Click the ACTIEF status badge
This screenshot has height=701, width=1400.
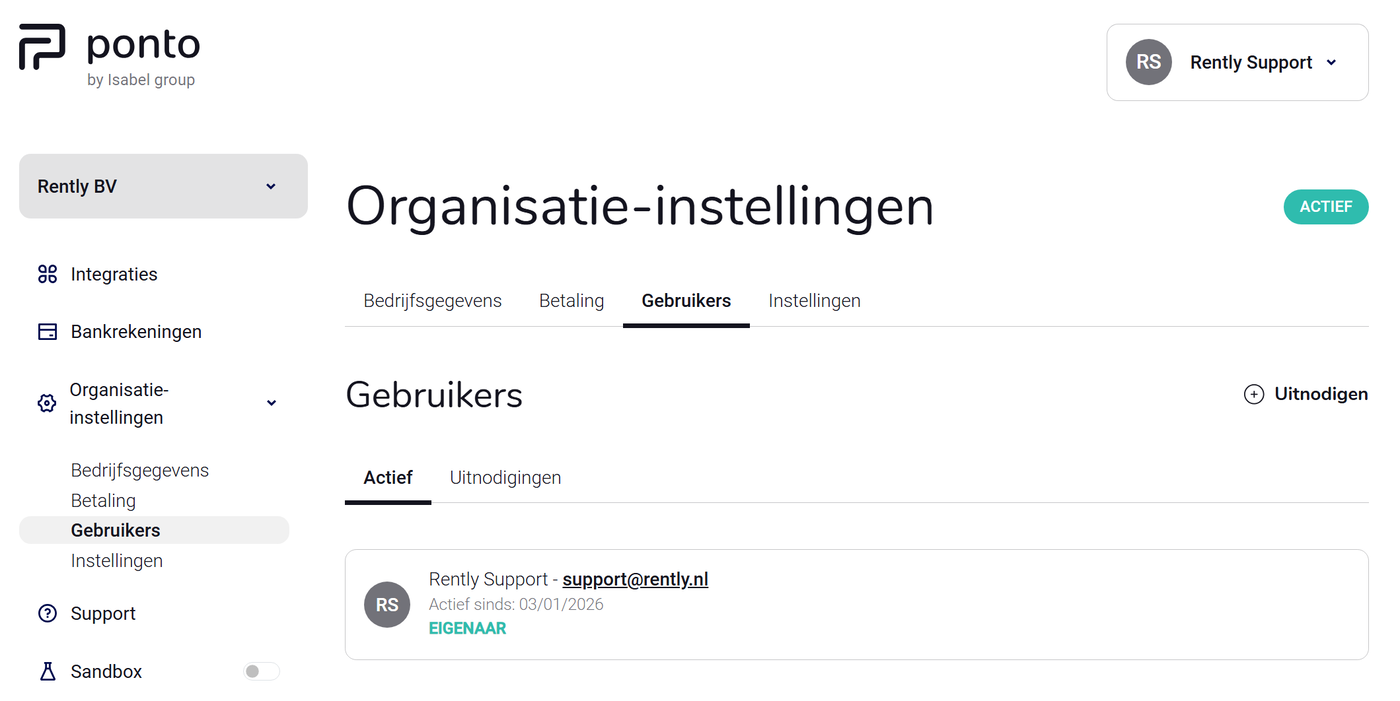click(1325, 207)
